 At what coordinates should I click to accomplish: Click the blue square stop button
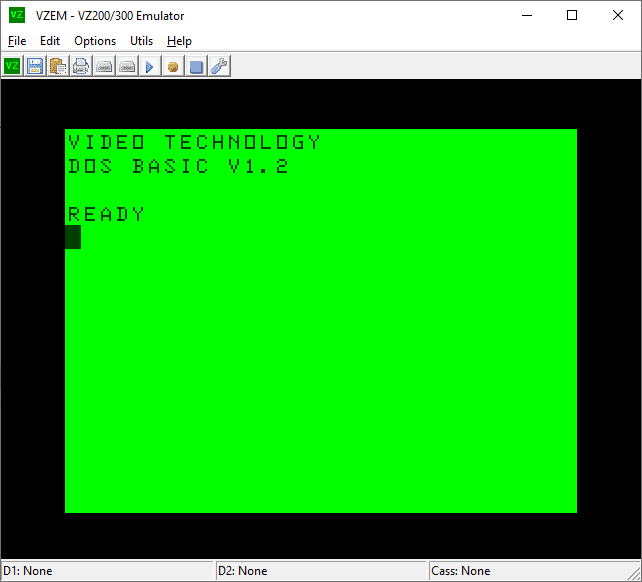click(x=196, y=66)
